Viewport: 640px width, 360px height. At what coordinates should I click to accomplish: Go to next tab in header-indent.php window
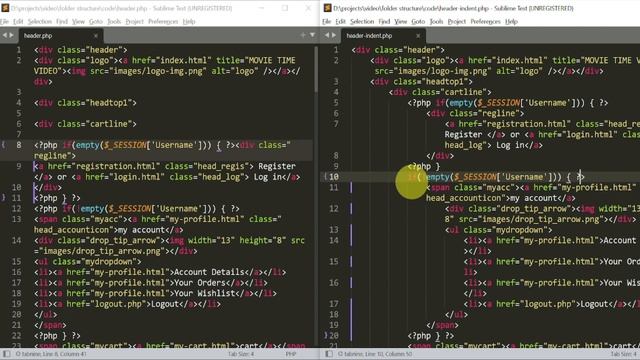[x=334, y=36]
